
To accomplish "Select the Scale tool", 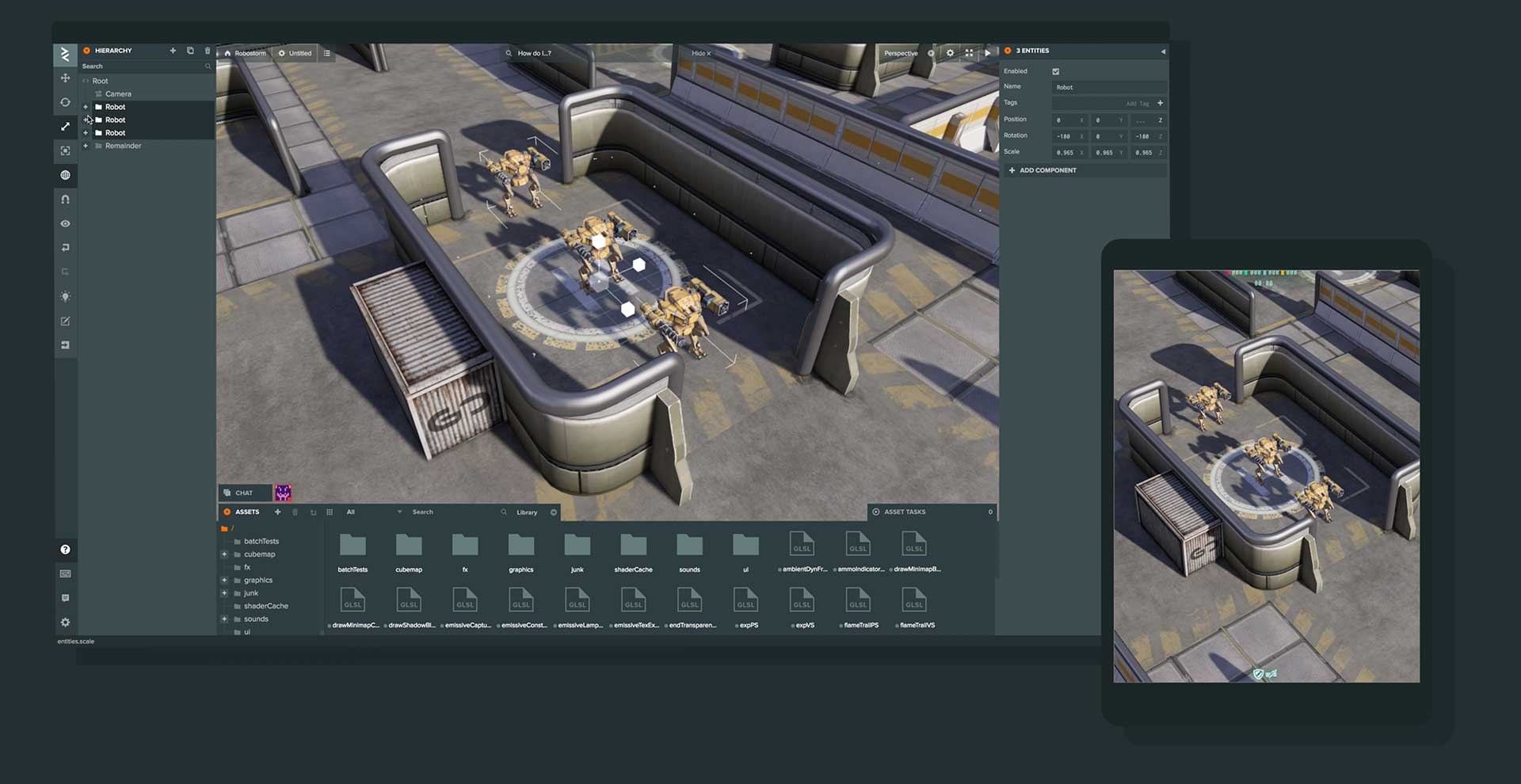I will 66,127.
